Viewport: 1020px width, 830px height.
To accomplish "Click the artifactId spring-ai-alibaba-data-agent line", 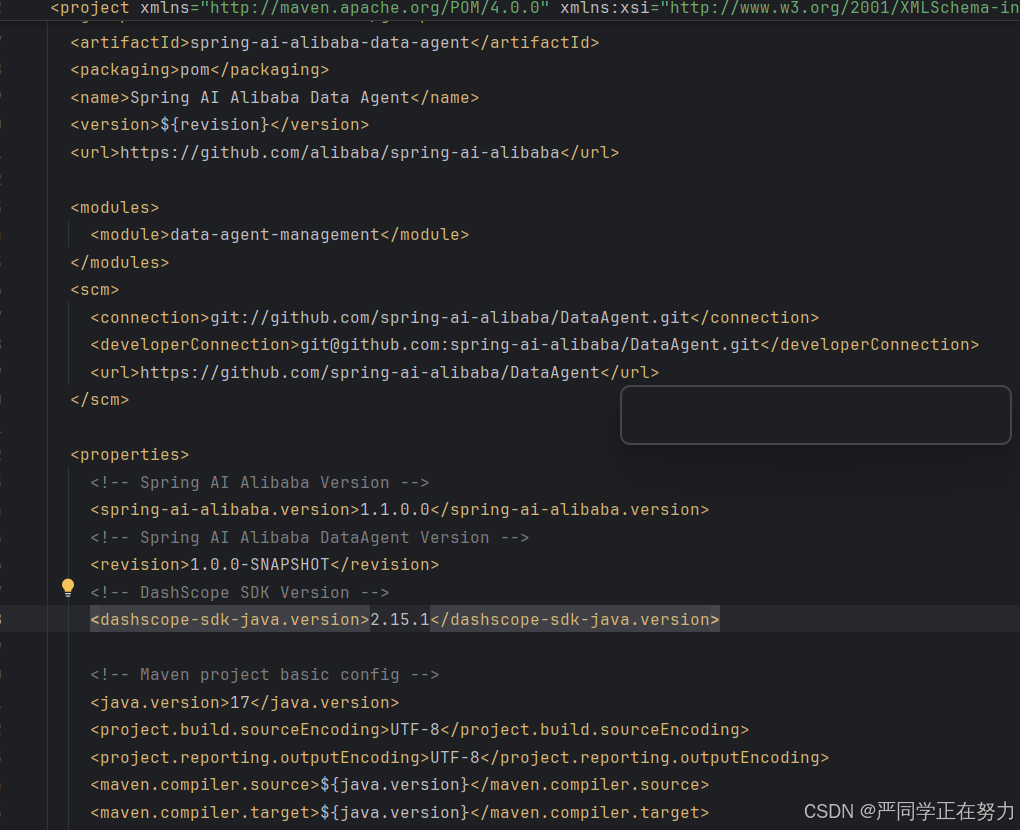I will point(334,43).
